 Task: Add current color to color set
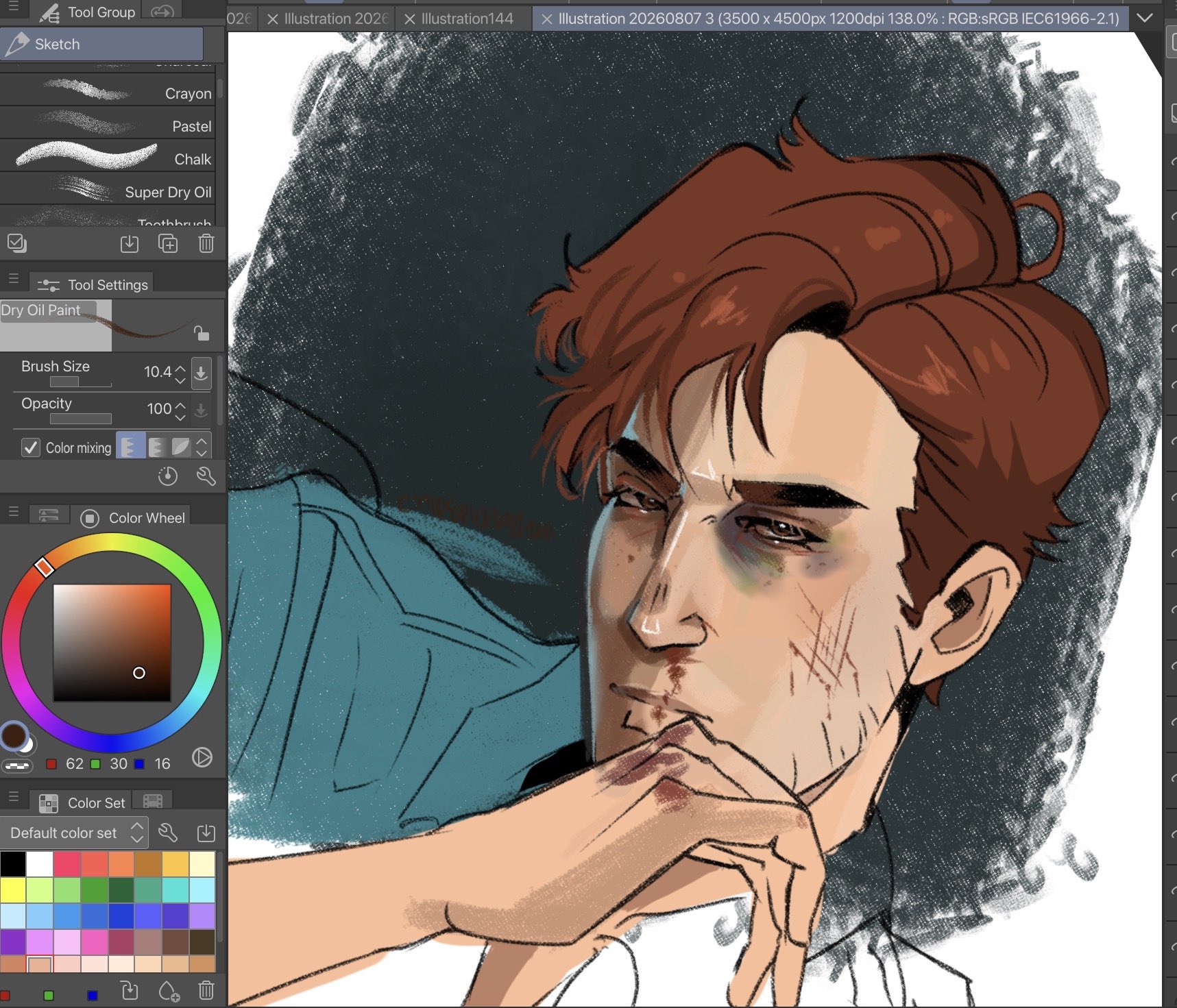168,991
